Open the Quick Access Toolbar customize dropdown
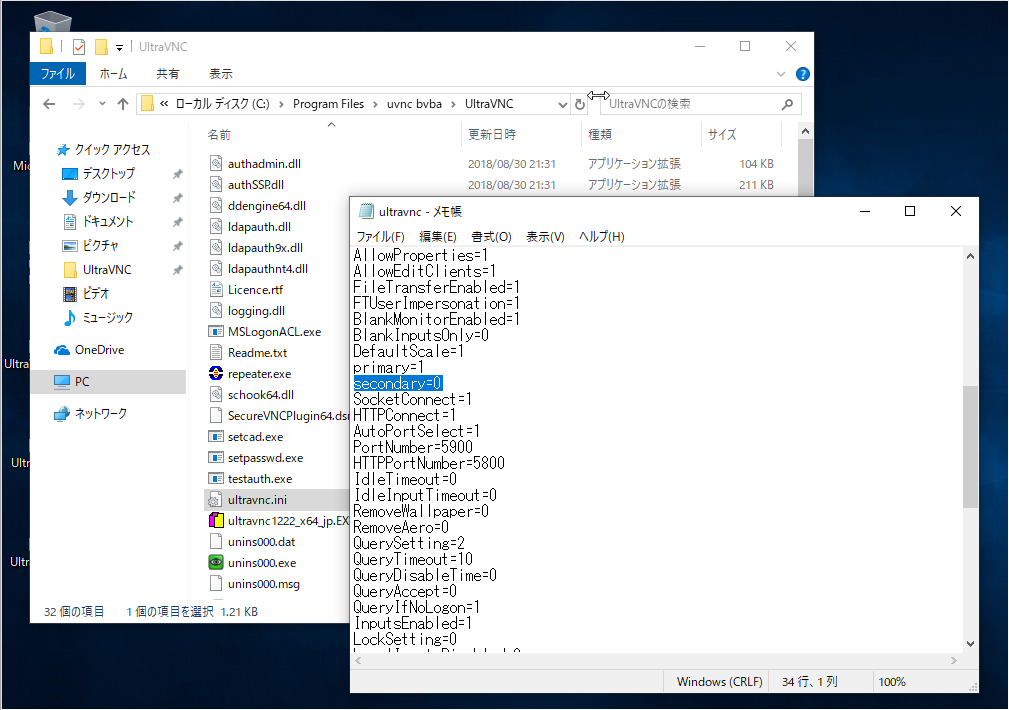Screen dimensions: 1009x710 click(x=120, y=47)
